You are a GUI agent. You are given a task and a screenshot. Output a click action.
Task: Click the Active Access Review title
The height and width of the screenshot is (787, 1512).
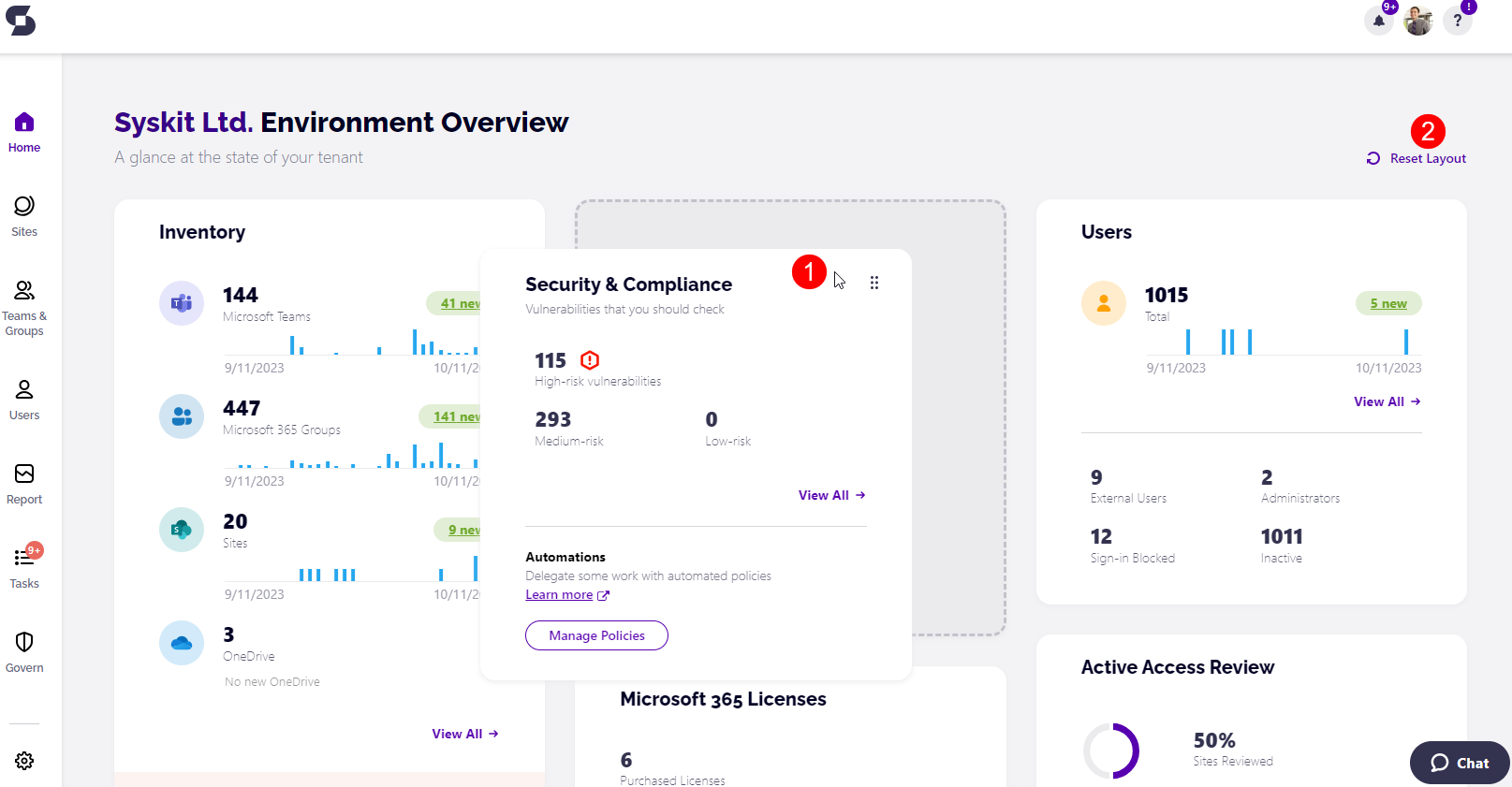pos(1178,667)
